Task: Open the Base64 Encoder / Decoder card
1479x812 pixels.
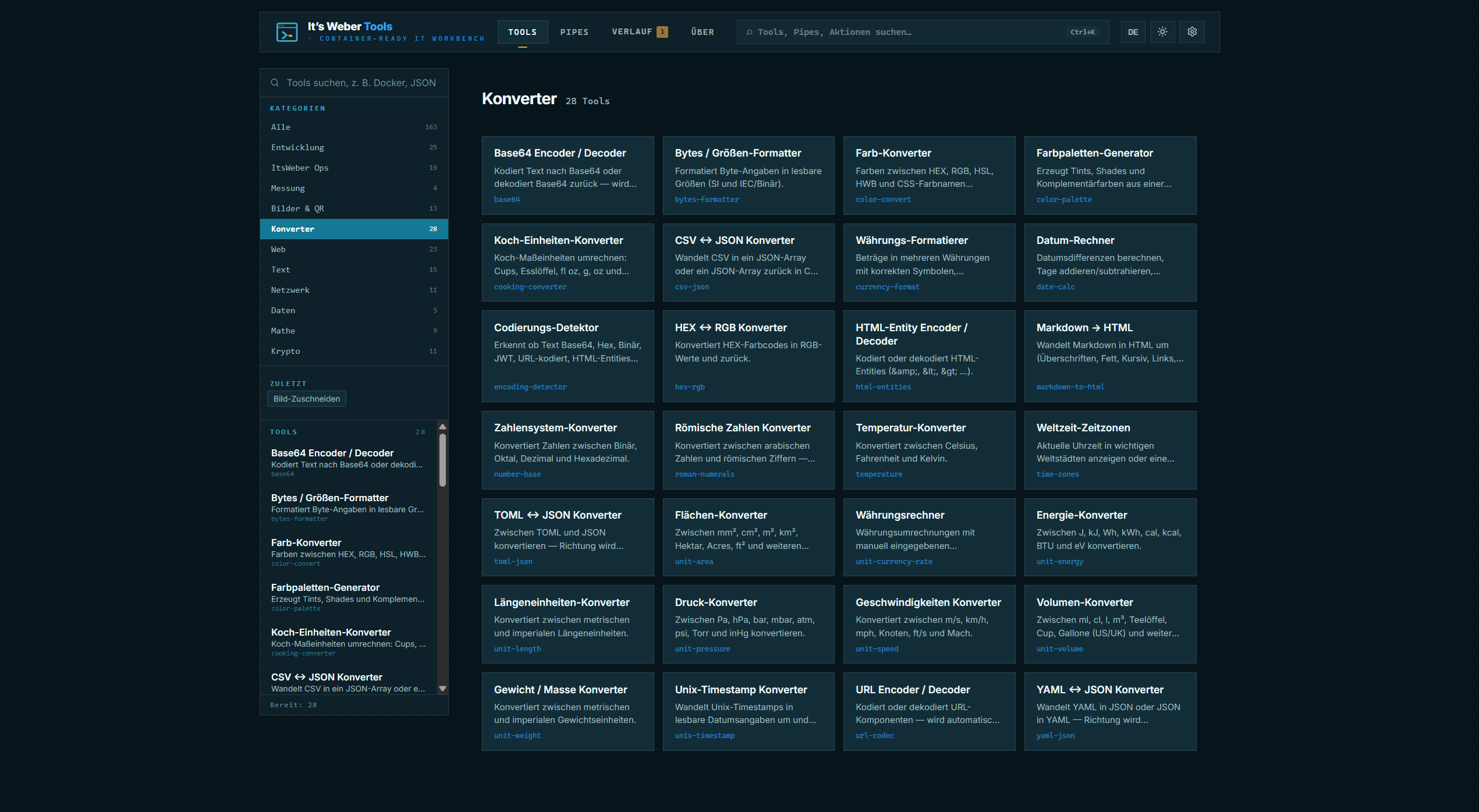Action: click(x=568, y=175)
